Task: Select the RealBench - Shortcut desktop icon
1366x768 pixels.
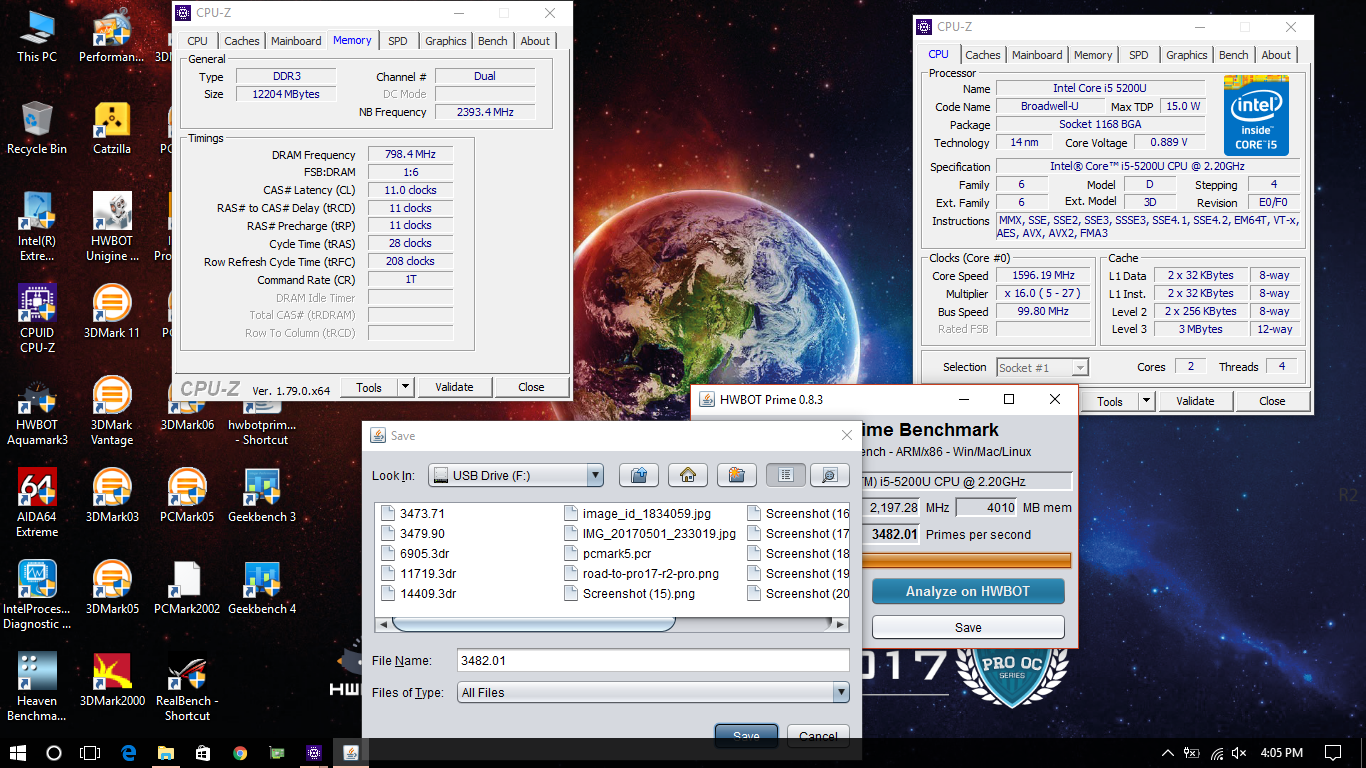Action: click(187, 687)
